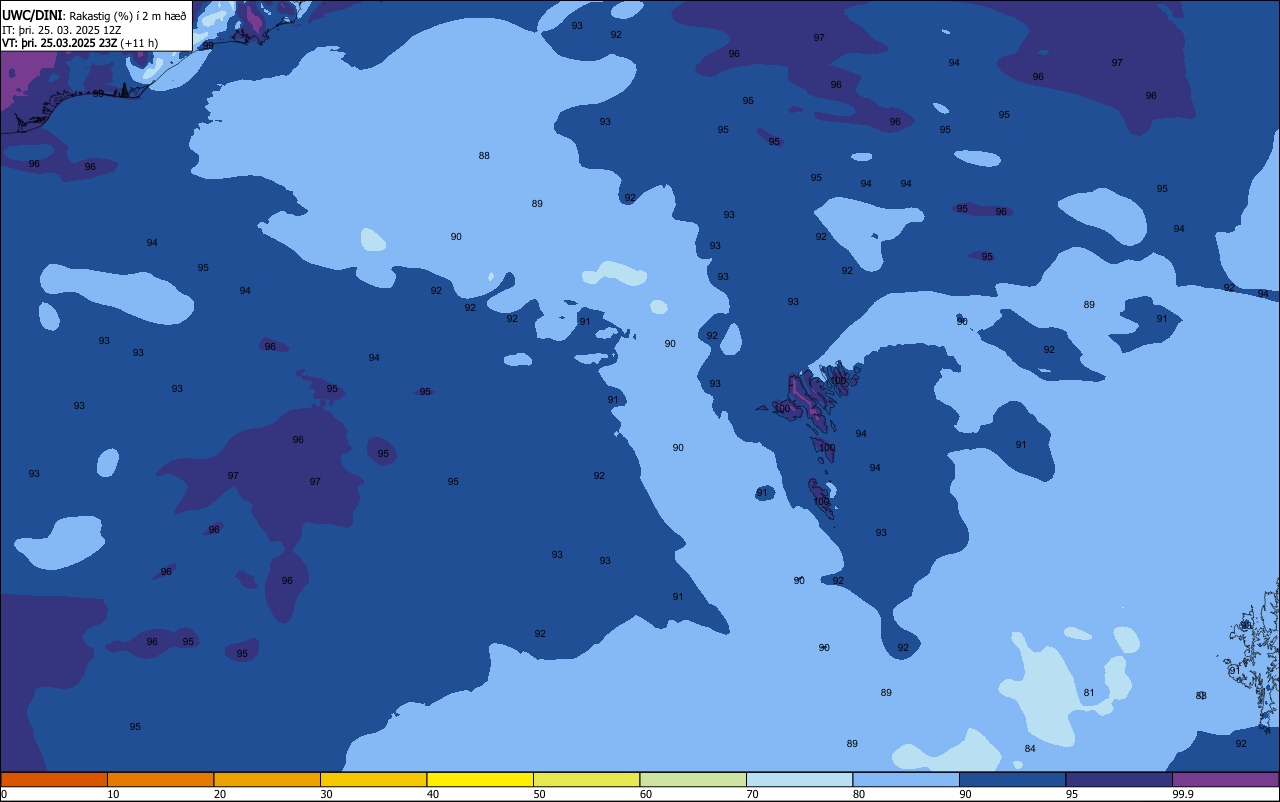Viewport: 1280px width, 802px height.
Task: Click the '20' legend tick label
Action: (220, 794)
